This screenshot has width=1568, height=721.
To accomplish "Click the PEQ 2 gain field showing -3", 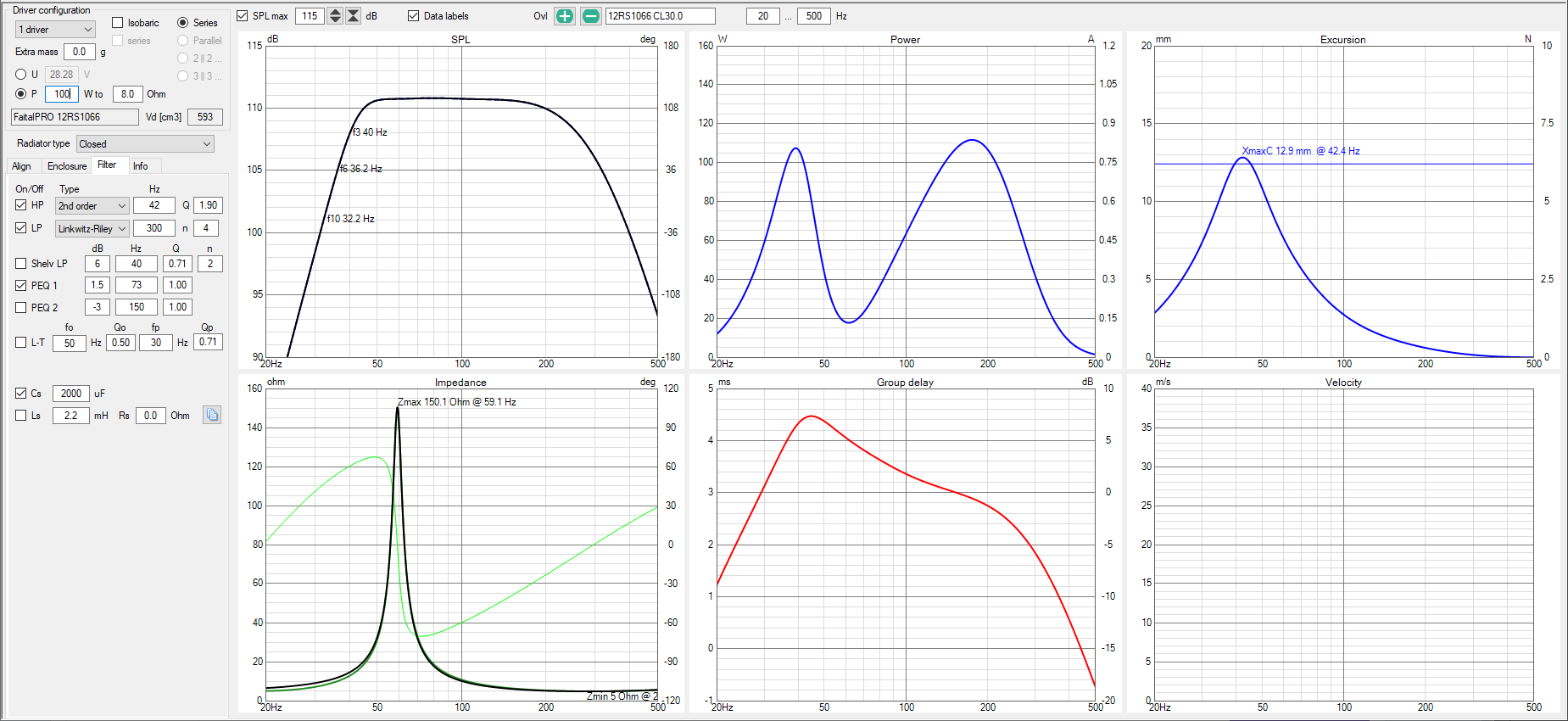I will click(x=98, y=307).
